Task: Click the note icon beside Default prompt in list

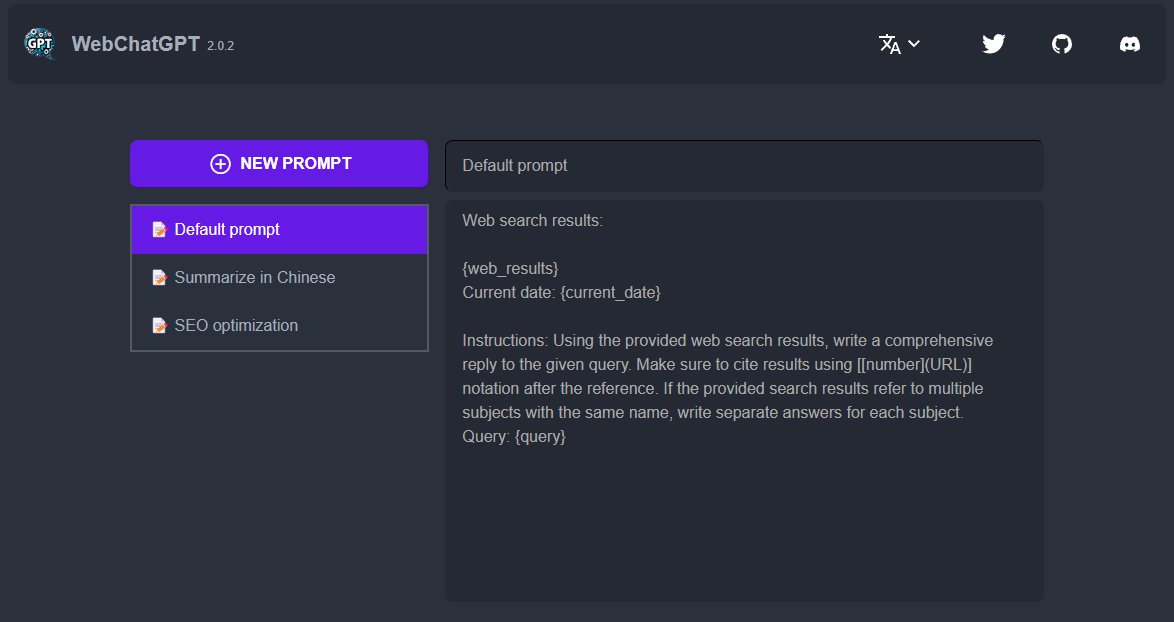Action: [x=159, y=230]
